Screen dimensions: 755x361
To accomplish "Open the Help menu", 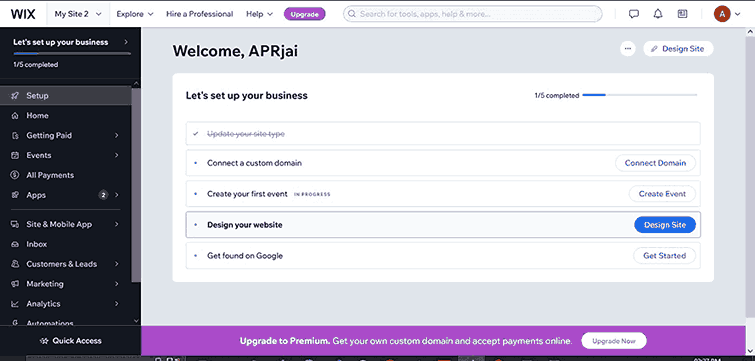I will 260,14.
